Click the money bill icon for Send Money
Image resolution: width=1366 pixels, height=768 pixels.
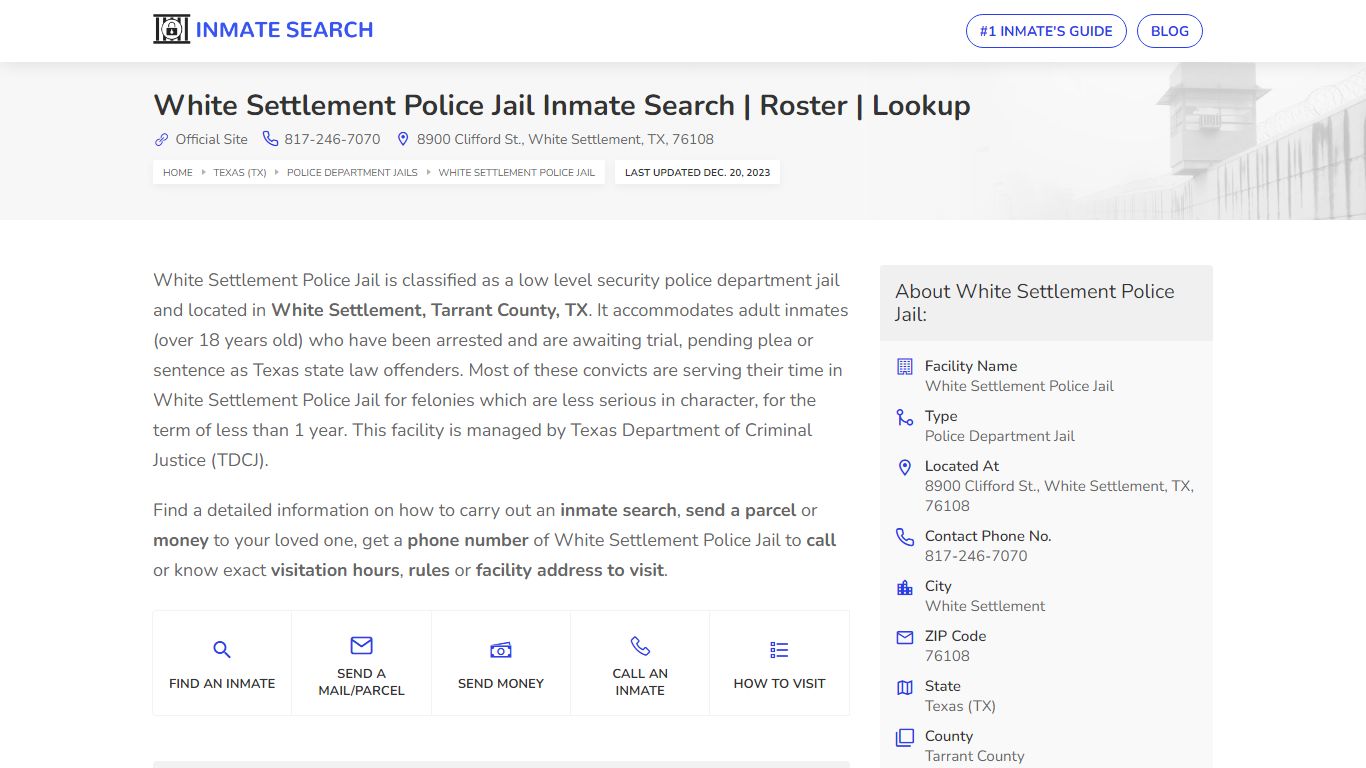501,650
